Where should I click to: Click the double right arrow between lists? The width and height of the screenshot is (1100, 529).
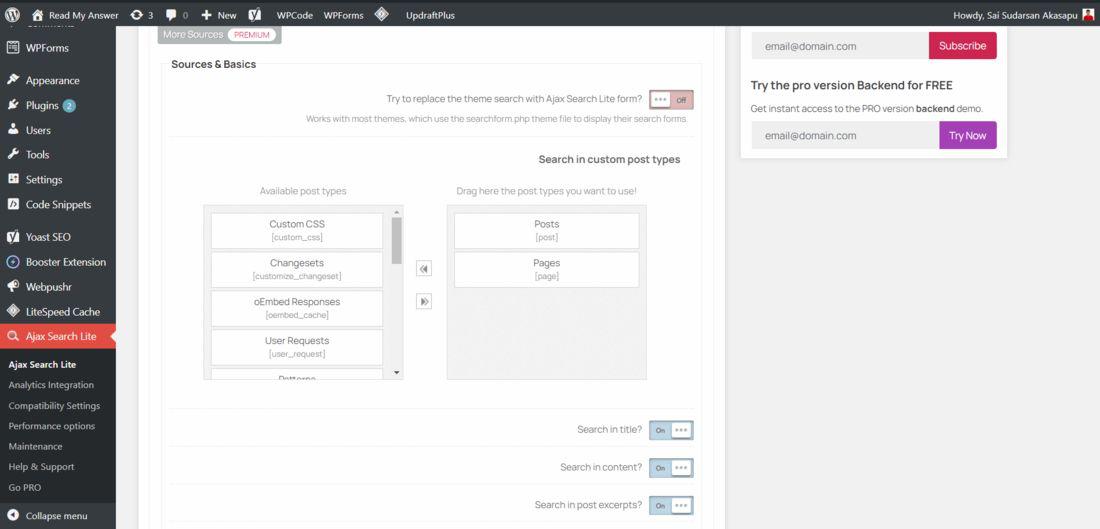424,301
